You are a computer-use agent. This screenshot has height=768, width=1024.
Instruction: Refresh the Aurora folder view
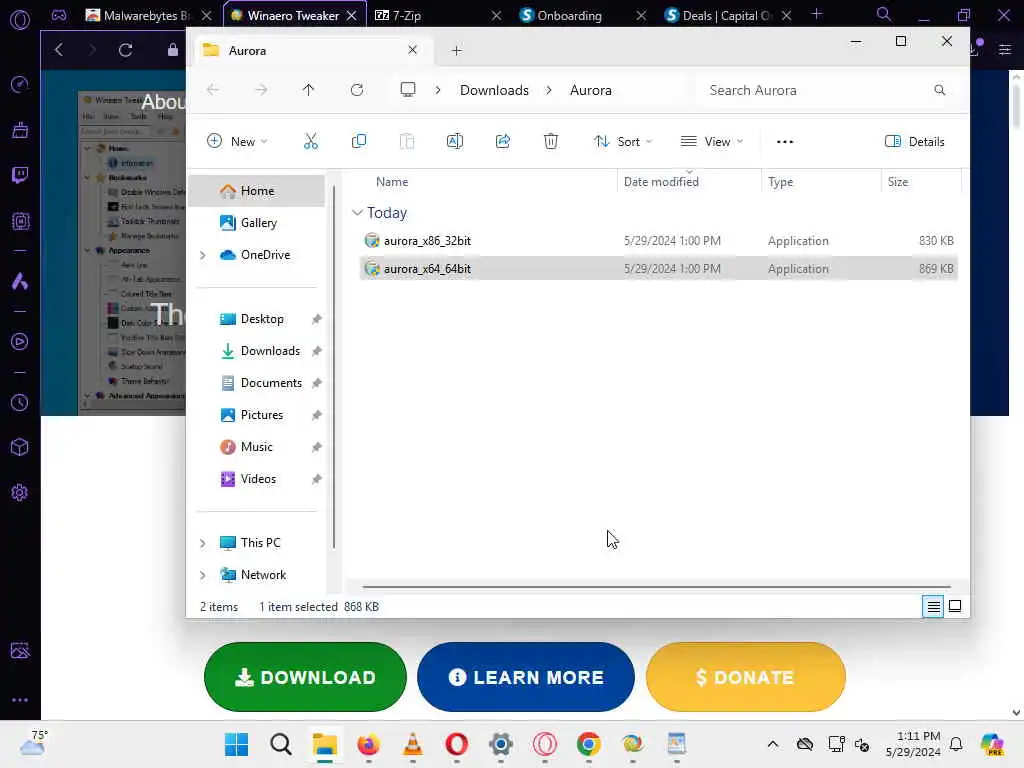coord(357,90)
